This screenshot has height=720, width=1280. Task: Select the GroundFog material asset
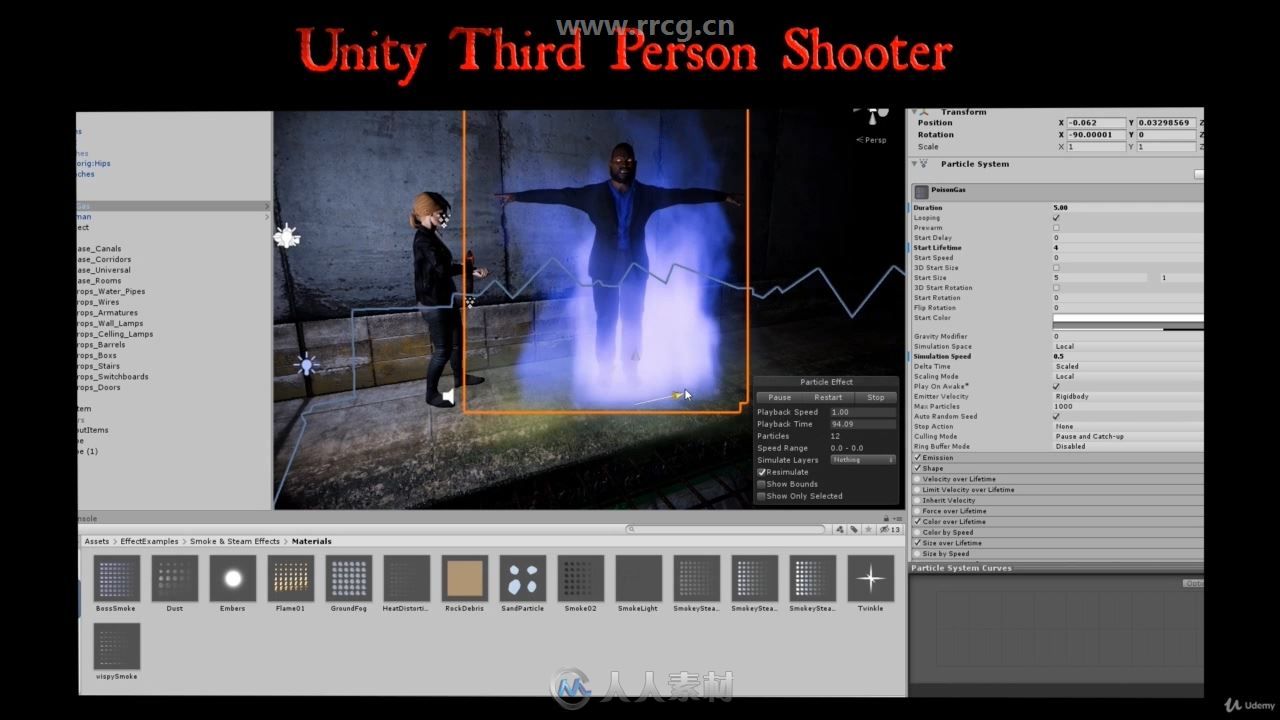click(x=349, y=579)
